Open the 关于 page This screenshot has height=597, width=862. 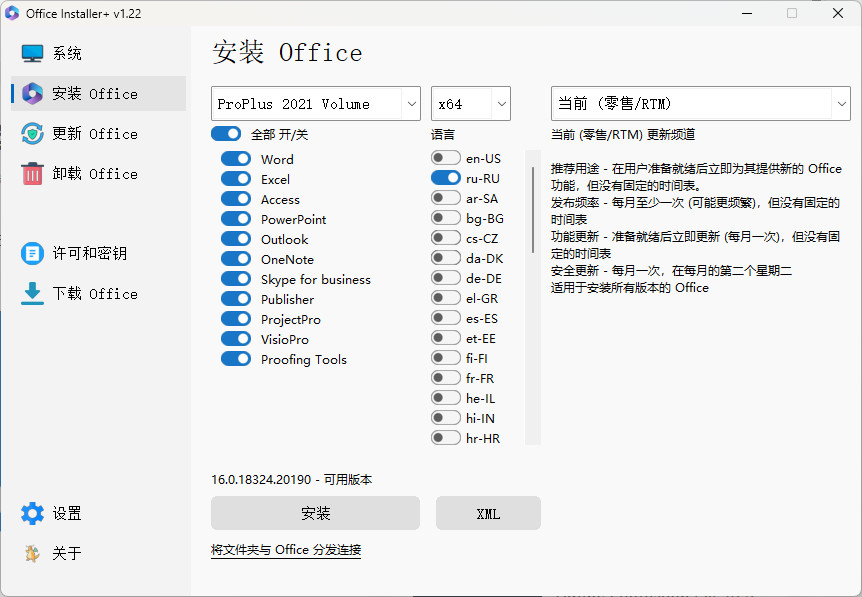tap(98, 553)
